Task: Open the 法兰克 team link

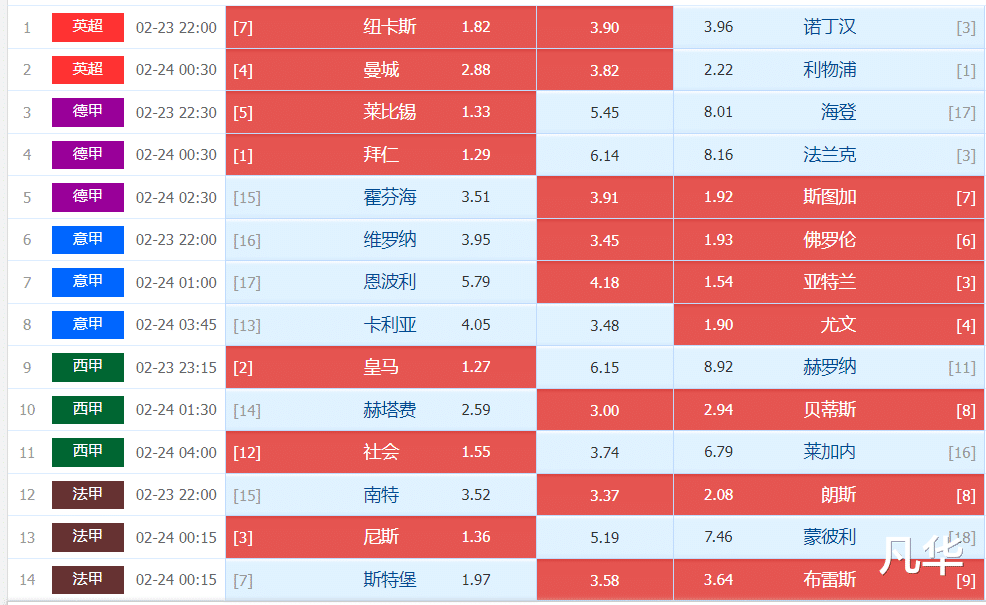Action: [829, 155]
